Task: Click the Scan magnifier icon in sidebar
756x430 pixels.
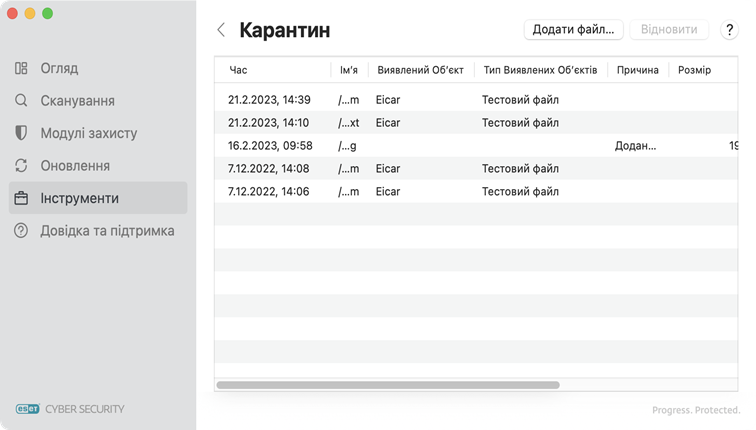Action: click(x=21, y=100)
